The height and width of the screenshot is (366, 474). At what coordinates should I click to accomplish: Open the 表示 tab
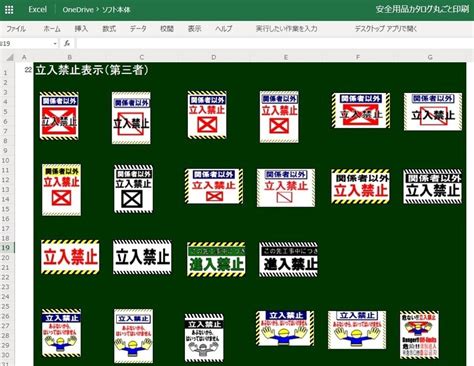pyautogui.click(x=194, y=29)
